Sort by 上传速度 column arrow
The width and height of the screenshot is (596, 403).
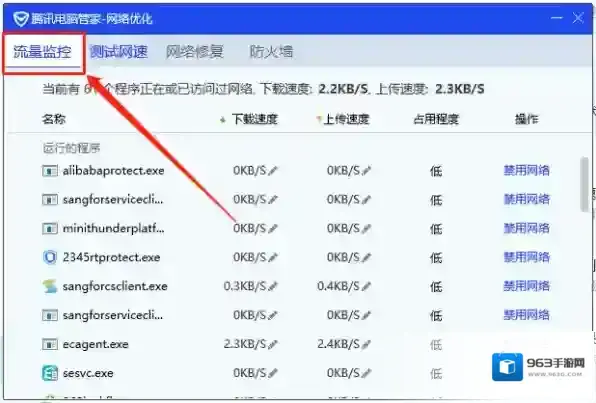(x=319, y=120)
